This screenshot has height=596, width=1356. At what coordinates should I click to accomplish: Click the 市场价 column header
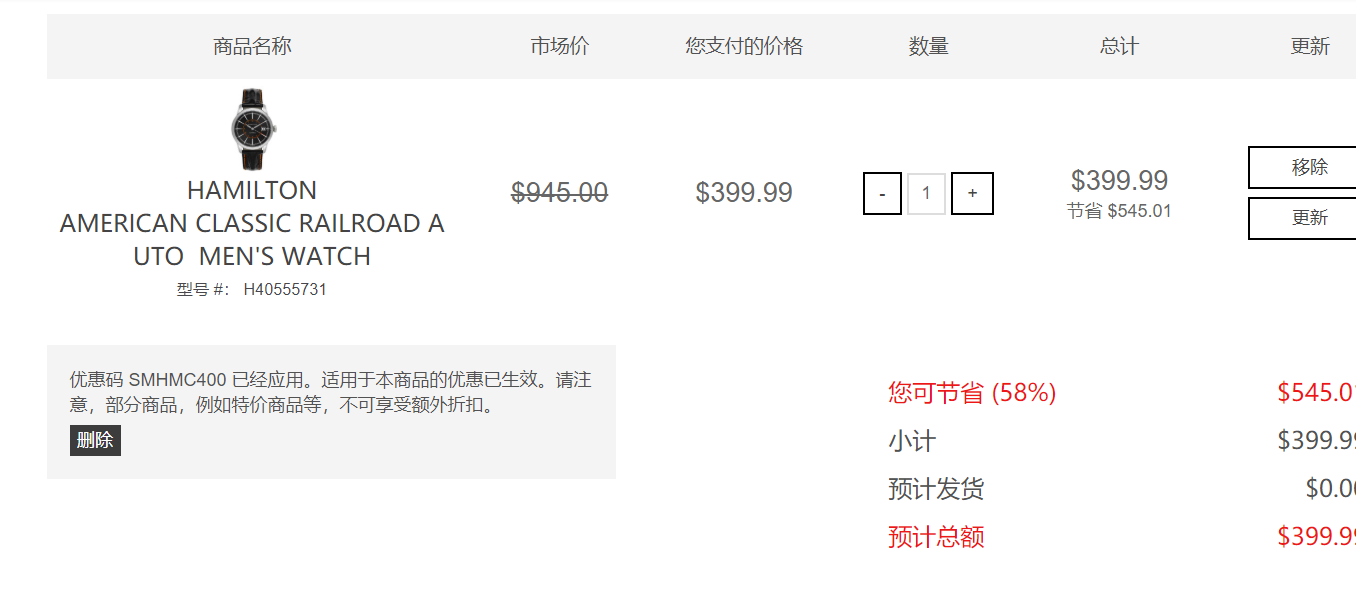[x=560, y=46]
